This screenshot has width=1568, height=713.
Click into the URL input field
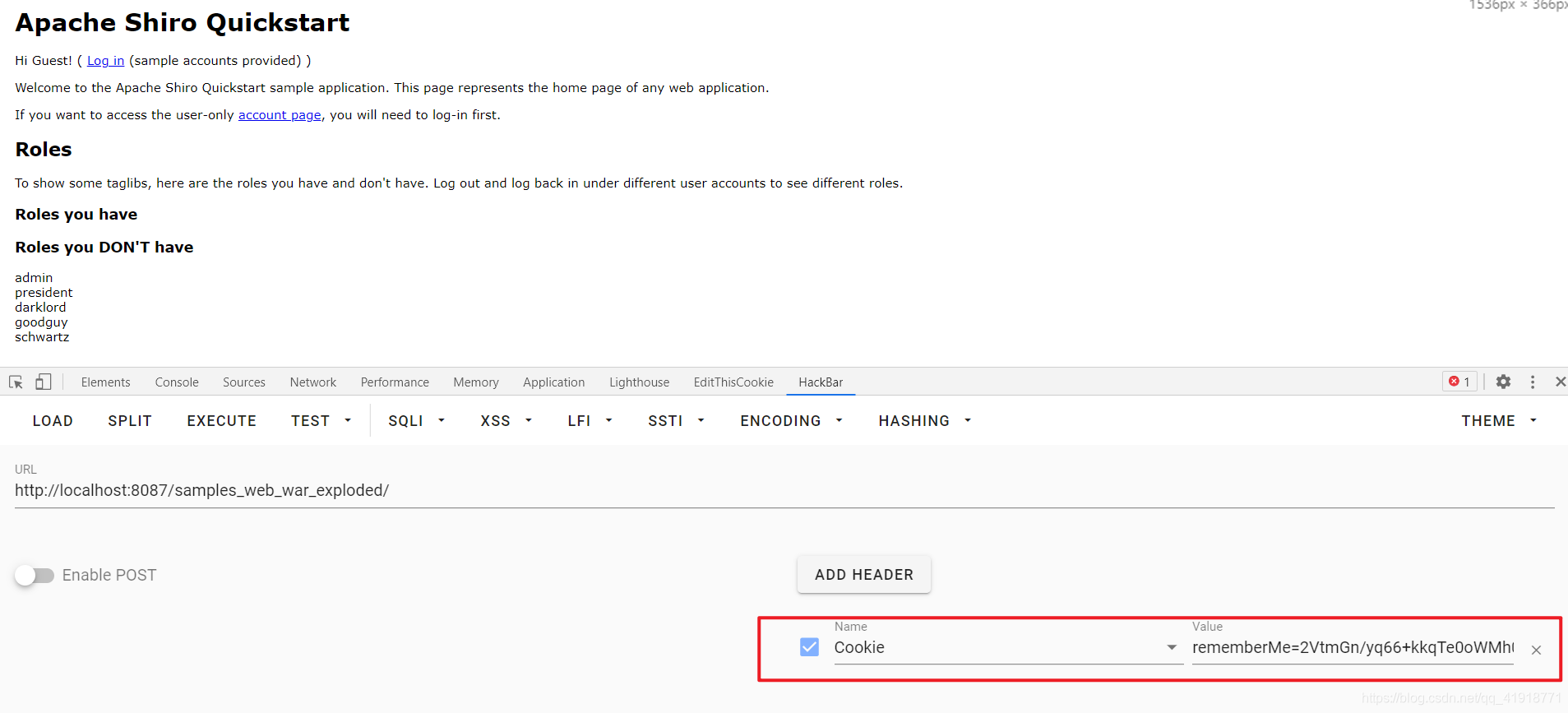(x=784, y=490)
